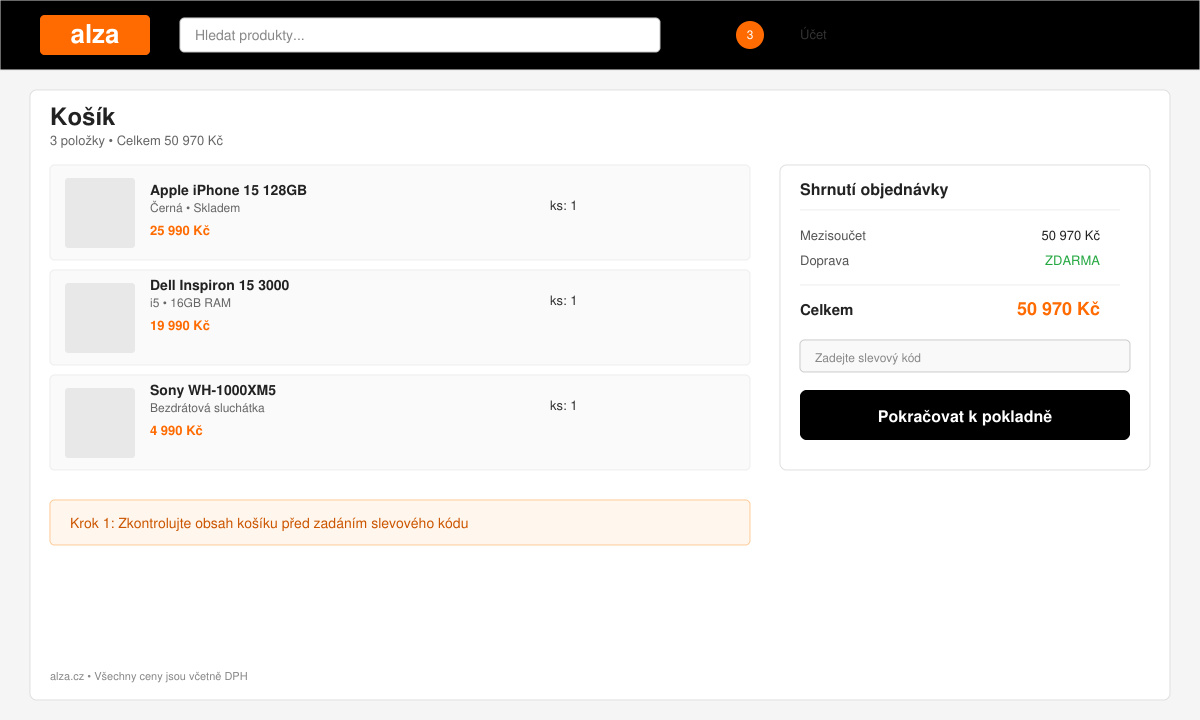Screen dimensions: 1200x720
Task: Click the Dell Inspiron 15 product thumbnail
Action: 100,318
